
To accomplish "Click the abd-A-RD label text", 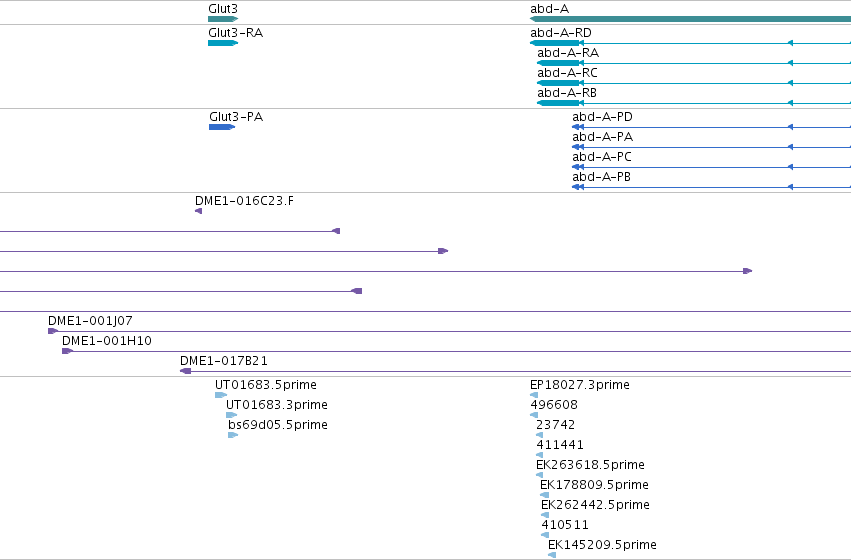I will pos(561,33).
